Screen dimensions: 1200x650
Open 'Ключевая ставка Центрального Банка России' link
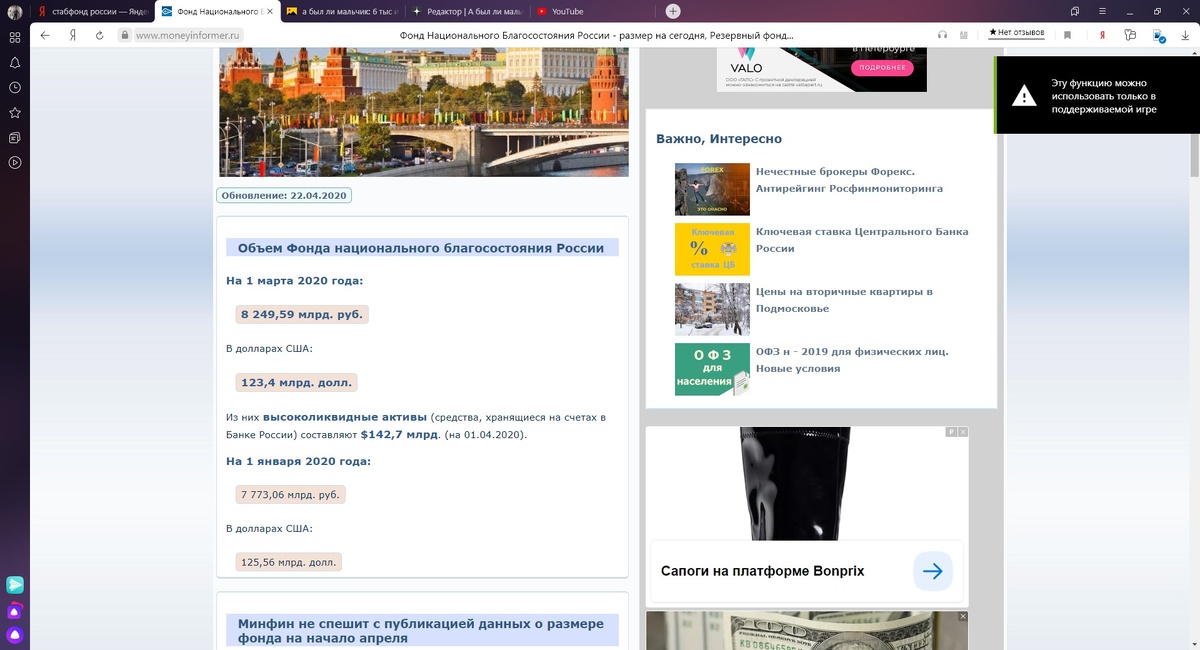coord(862,240)
